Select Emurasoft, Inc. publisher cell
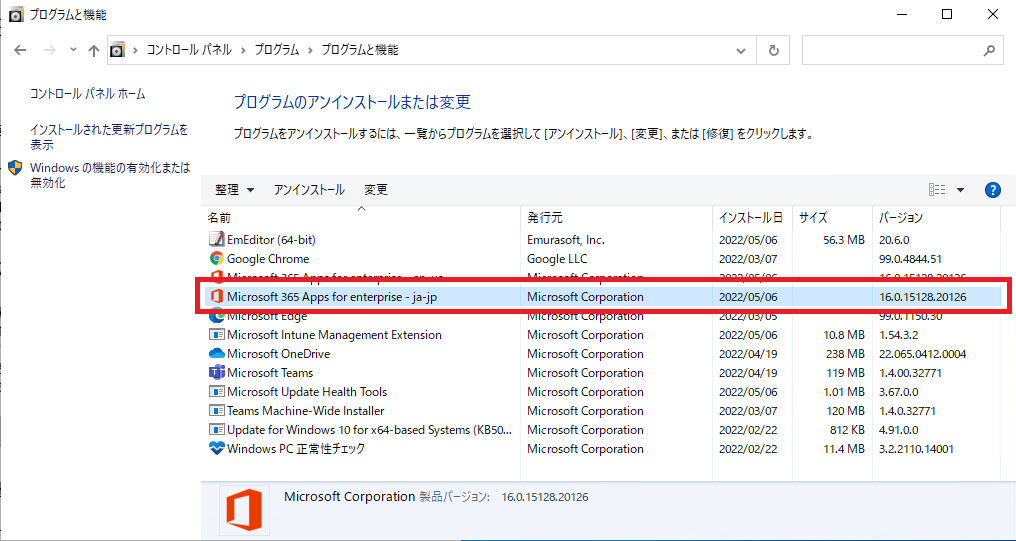This screenshot has height=541, width=1016. click(x=566, y=240)
